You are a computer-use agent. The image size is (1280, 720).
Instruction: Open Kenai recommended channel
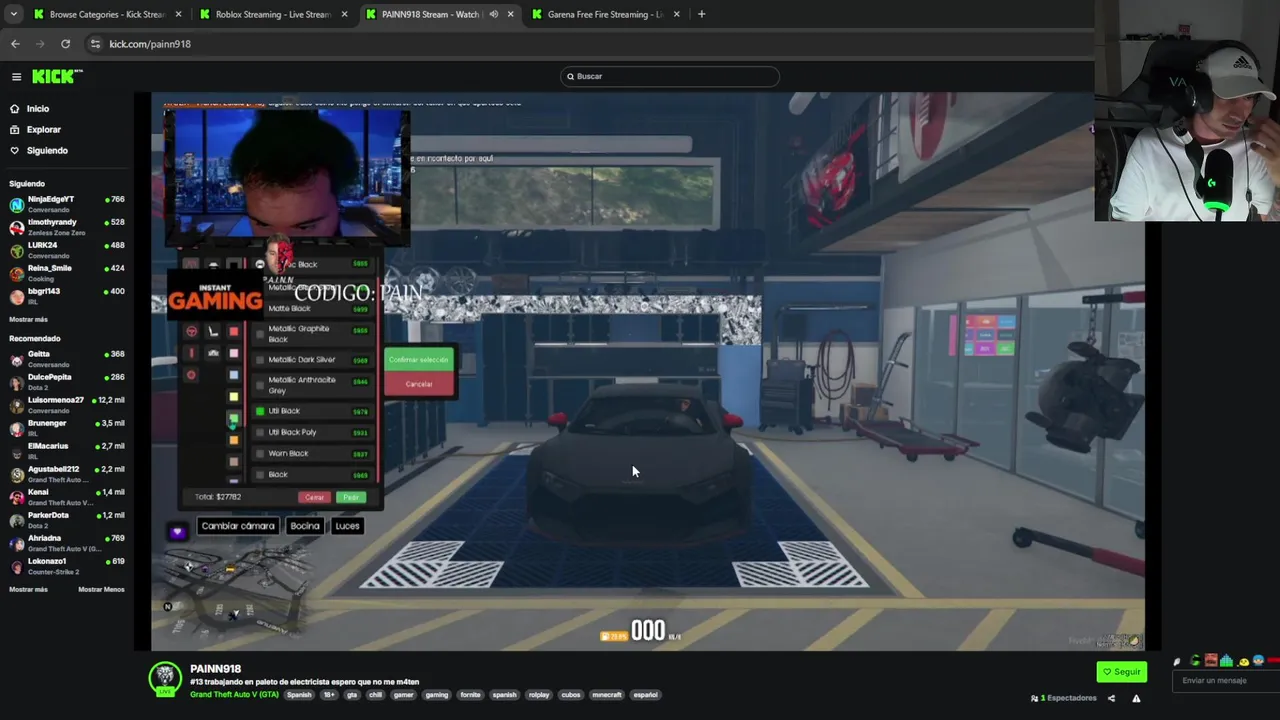(66, 497)
